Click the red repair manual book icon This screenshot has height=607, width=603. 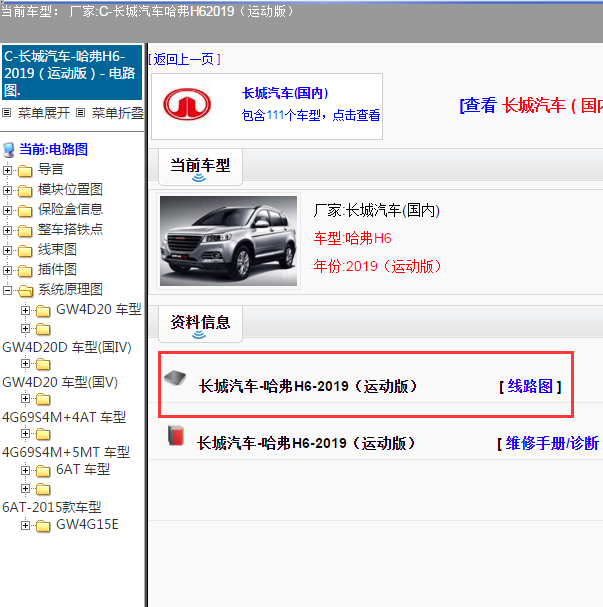176,436
